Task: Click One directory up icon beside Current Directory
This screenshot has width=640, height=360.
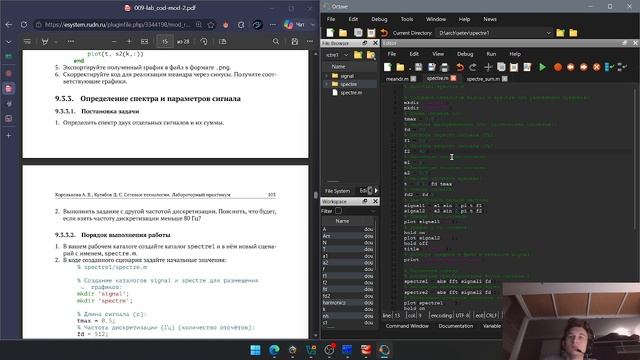Action: tap(560, 33)
